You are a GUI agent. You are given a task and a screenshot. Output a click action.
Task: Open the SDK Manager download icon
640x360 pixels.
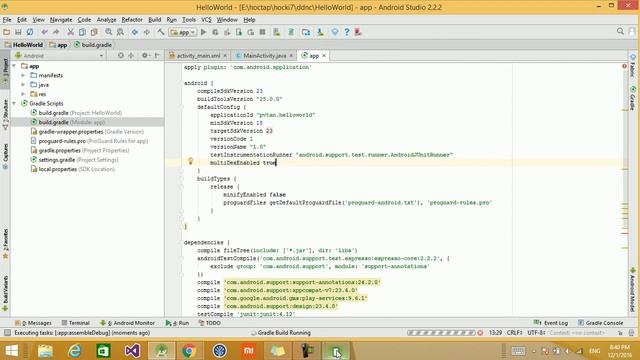(x=320, y=32)
